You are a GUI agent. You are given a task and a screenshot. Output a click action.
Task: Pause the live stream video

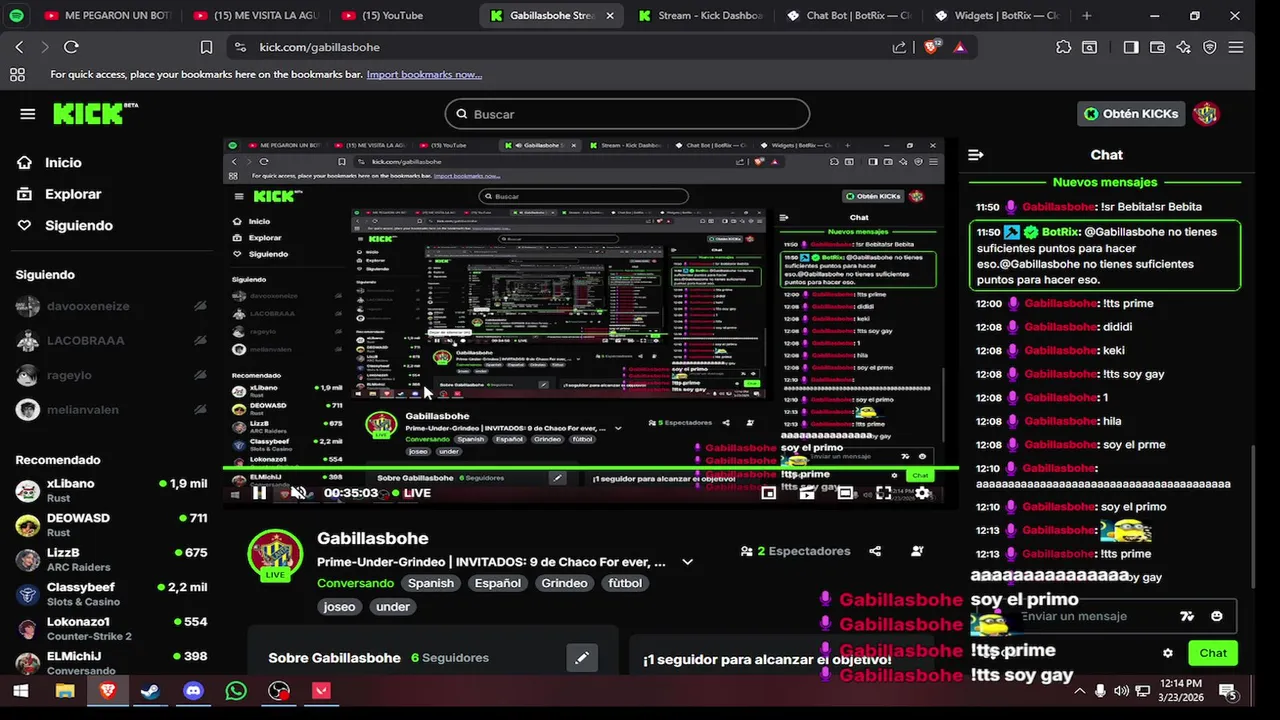click(x=259, y=493)
